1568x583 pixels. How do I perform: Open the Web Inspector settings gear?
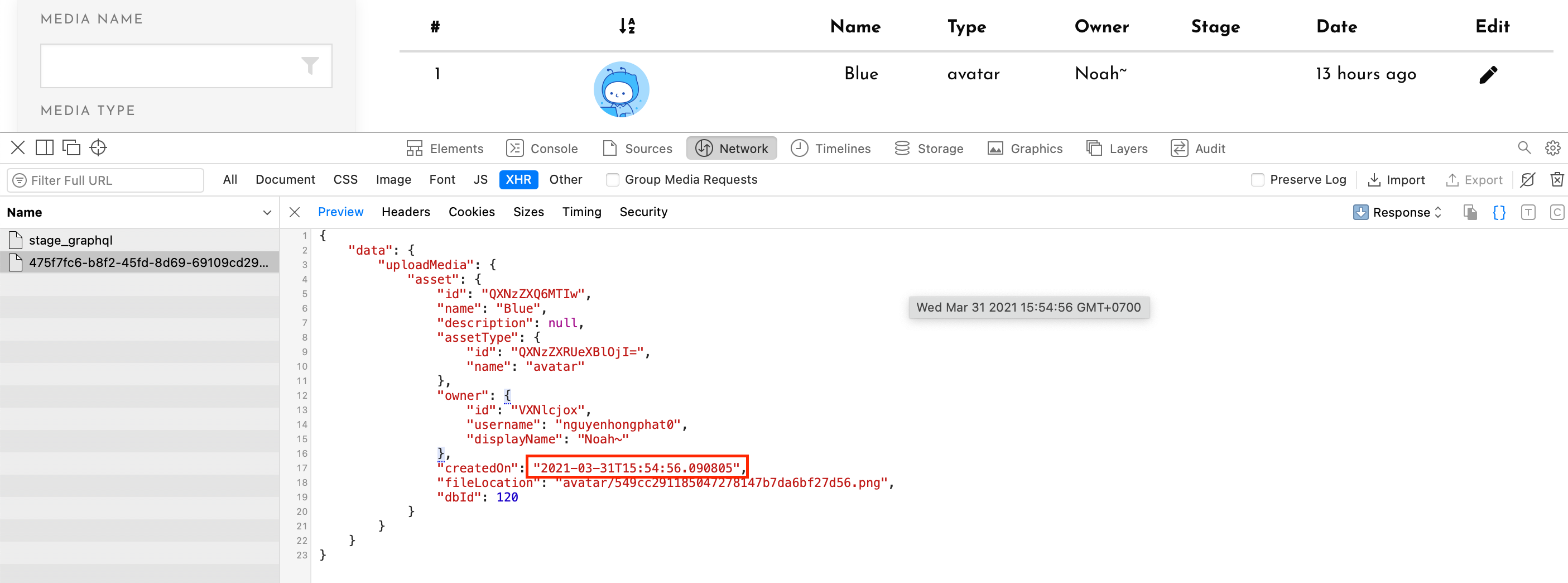(x=1552, y=147)
